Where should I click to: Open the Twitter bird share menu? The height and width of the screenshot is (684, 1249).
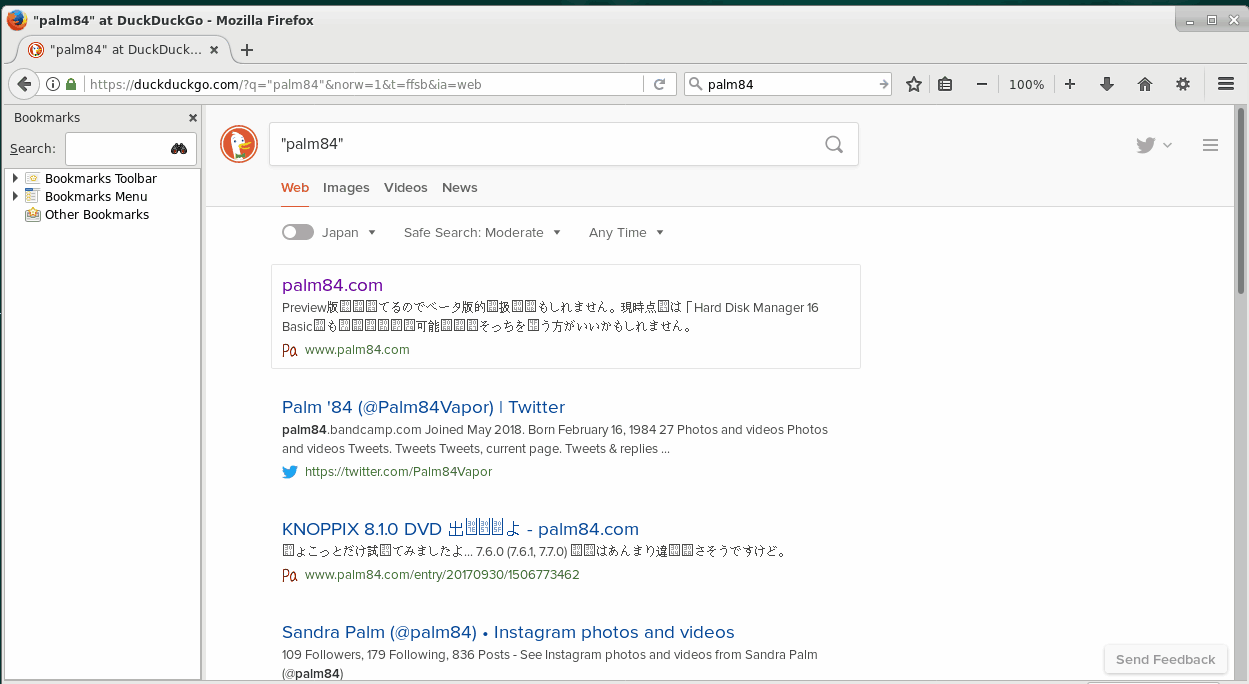coord(1154,145)
